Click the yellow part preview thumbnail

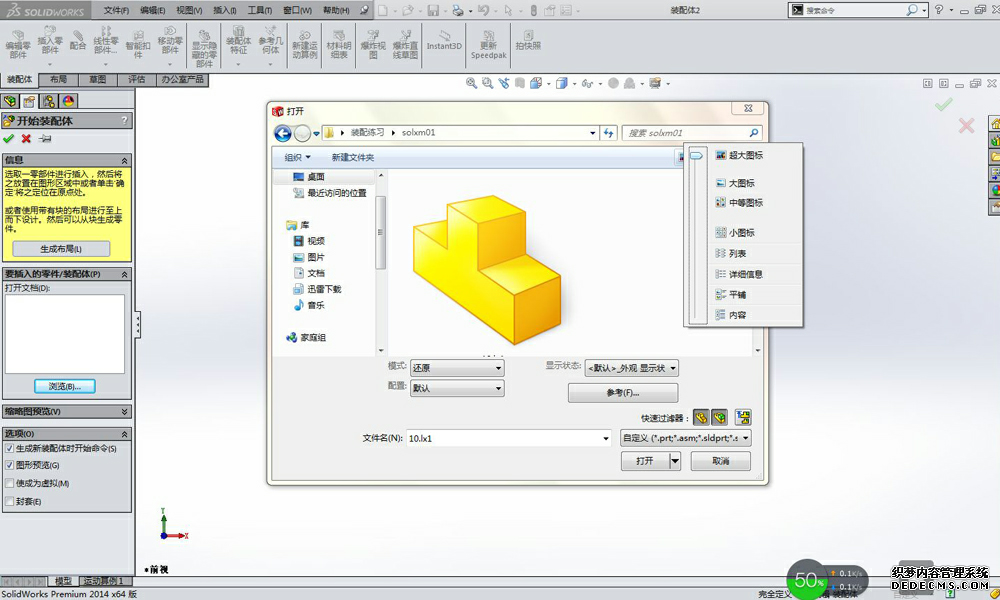pos(488,270)
